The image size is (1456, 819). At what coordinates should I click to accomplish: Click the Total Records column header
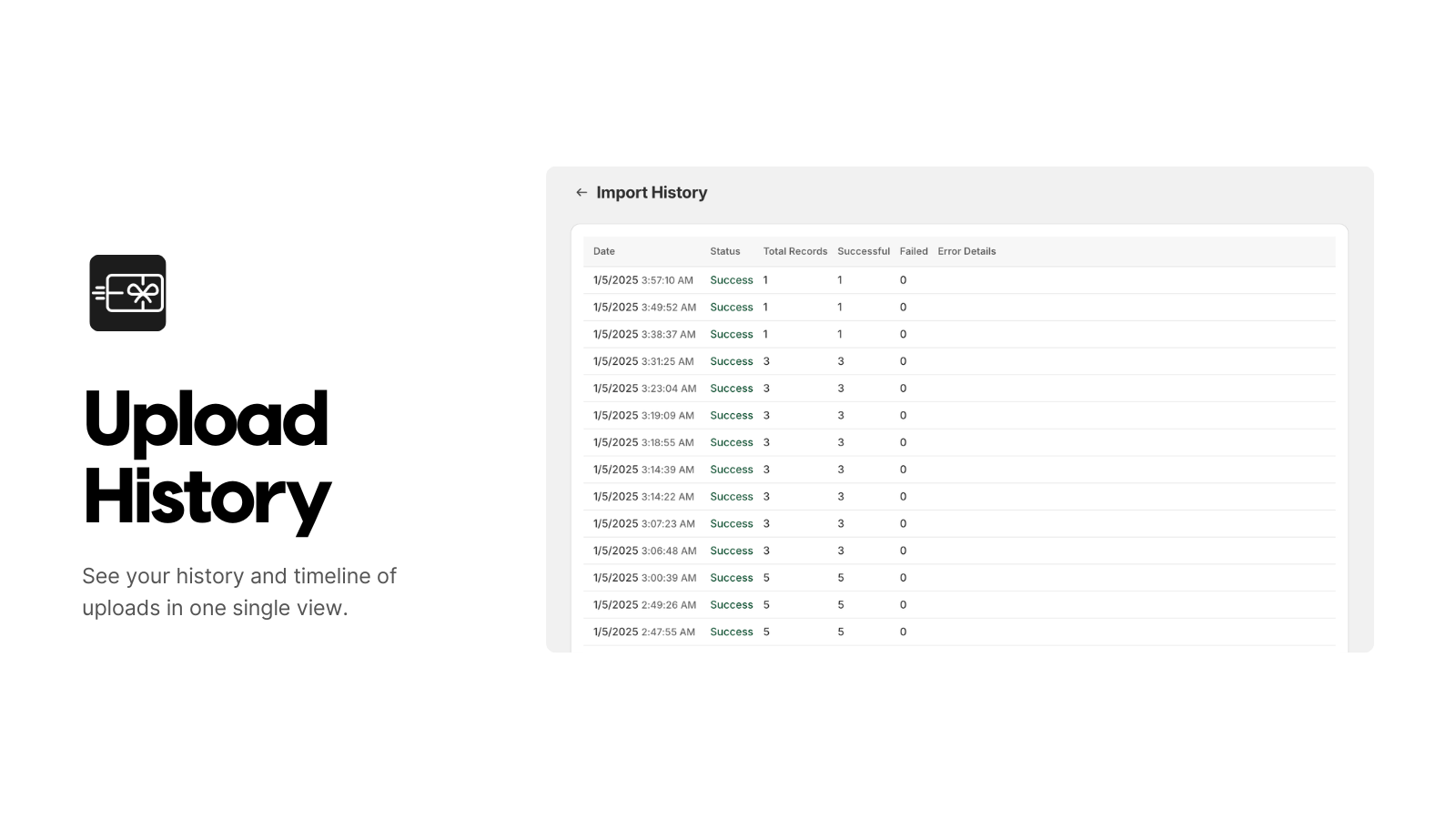coord(794,251)
